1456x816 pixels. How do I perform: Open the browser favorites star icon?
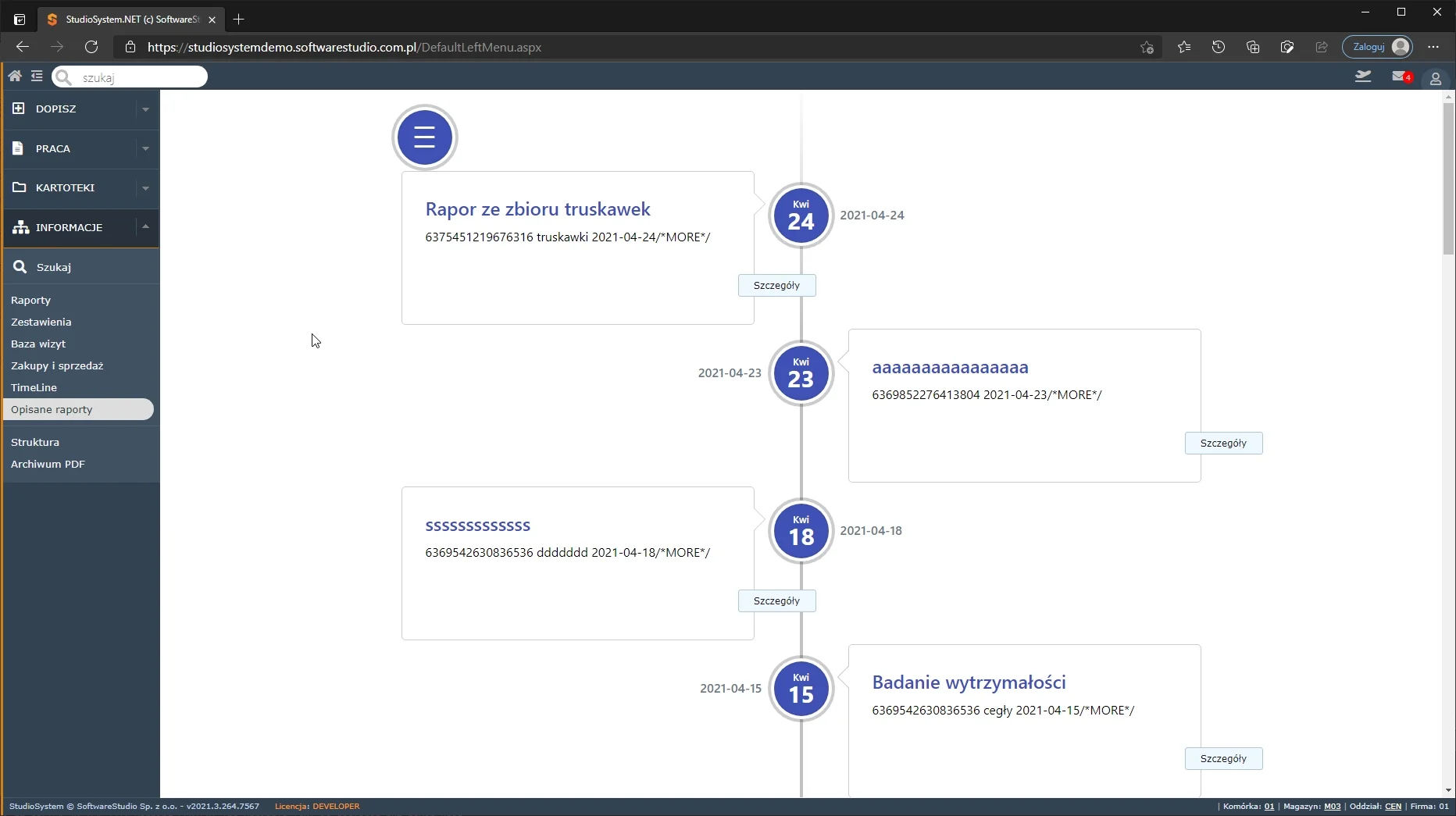pos(1183,47)
